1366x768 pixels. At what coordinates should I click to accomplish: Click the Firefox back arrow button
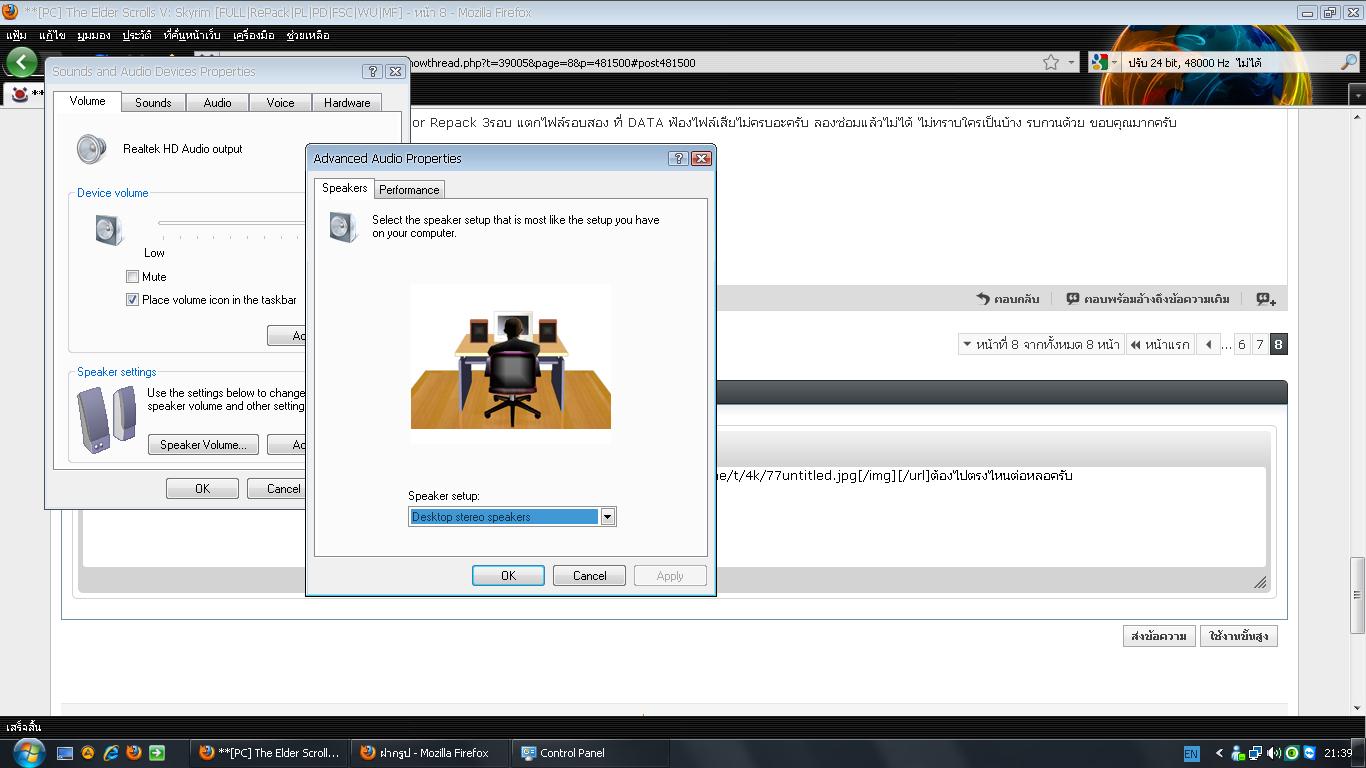(21, 62)
